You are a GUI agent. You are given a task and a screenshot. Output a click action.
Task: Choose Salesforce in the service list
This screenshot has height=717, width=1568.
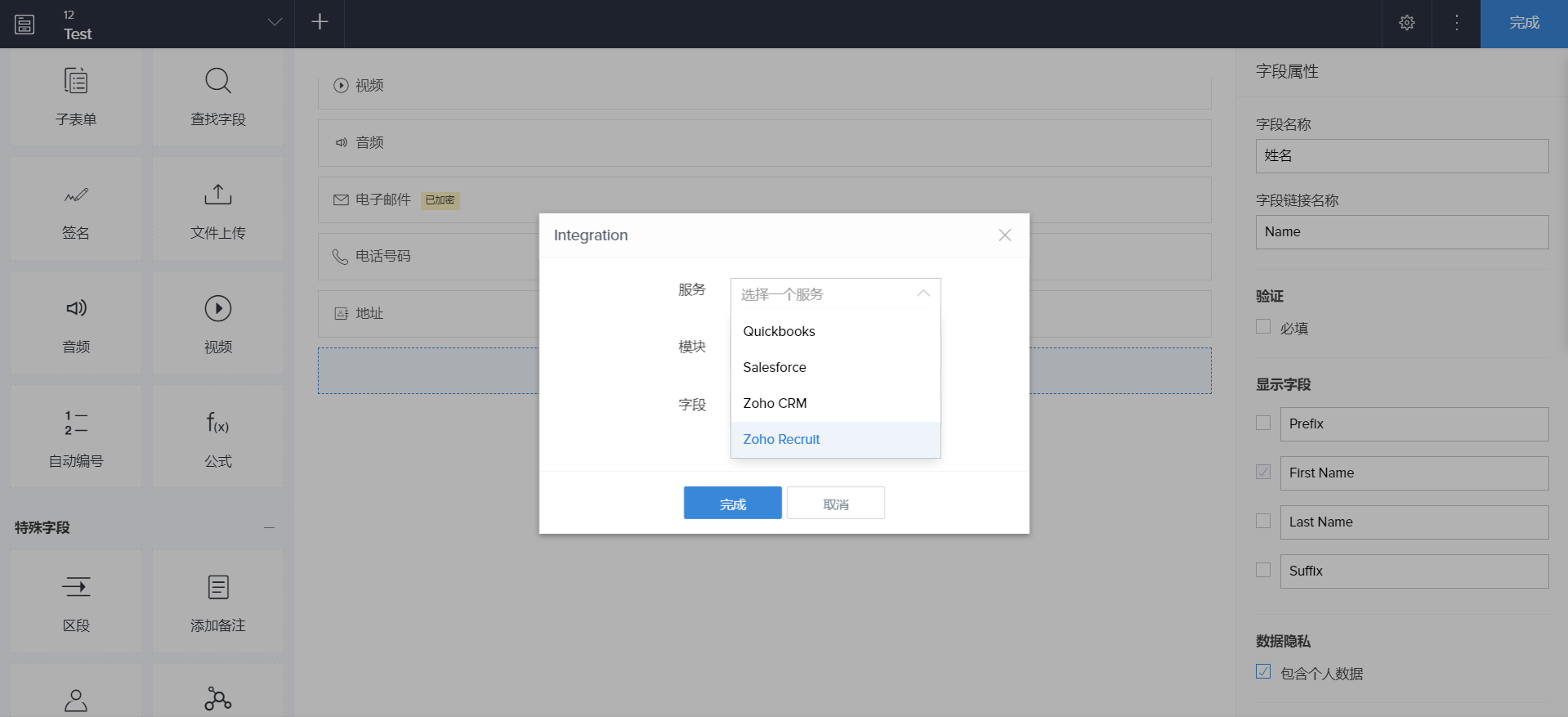pos(774,367)
